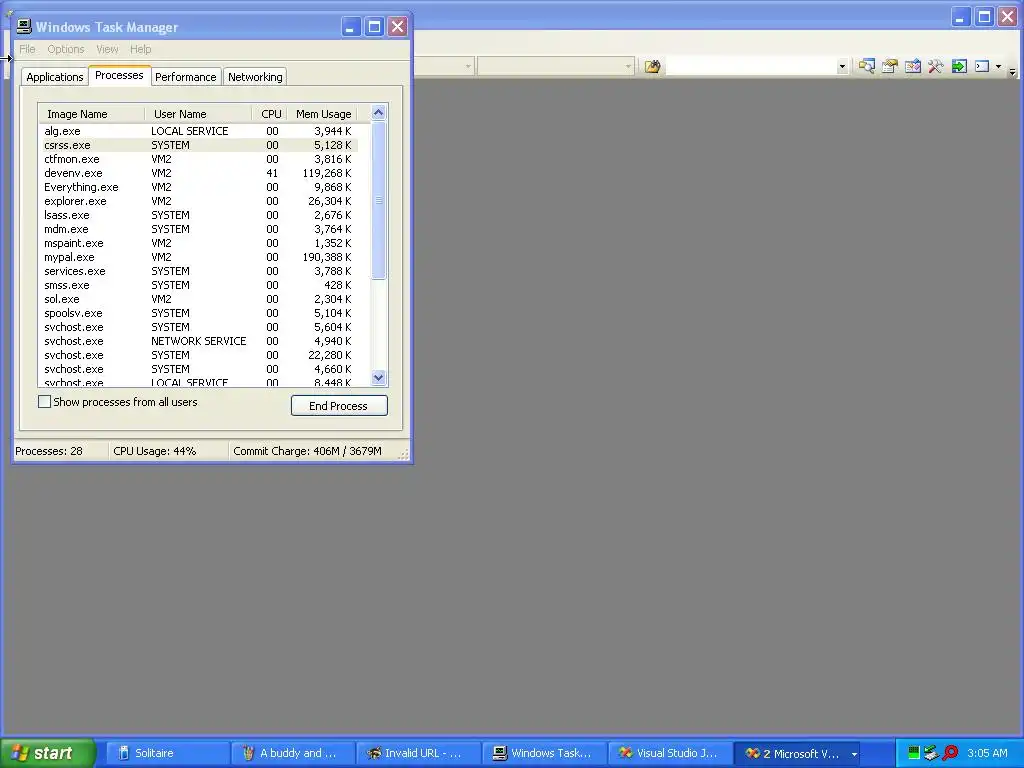This screenshot has width=1024, height=768.
Task: Switch to Solitaire on the taskbar
Action: click(x=167, y=753)
